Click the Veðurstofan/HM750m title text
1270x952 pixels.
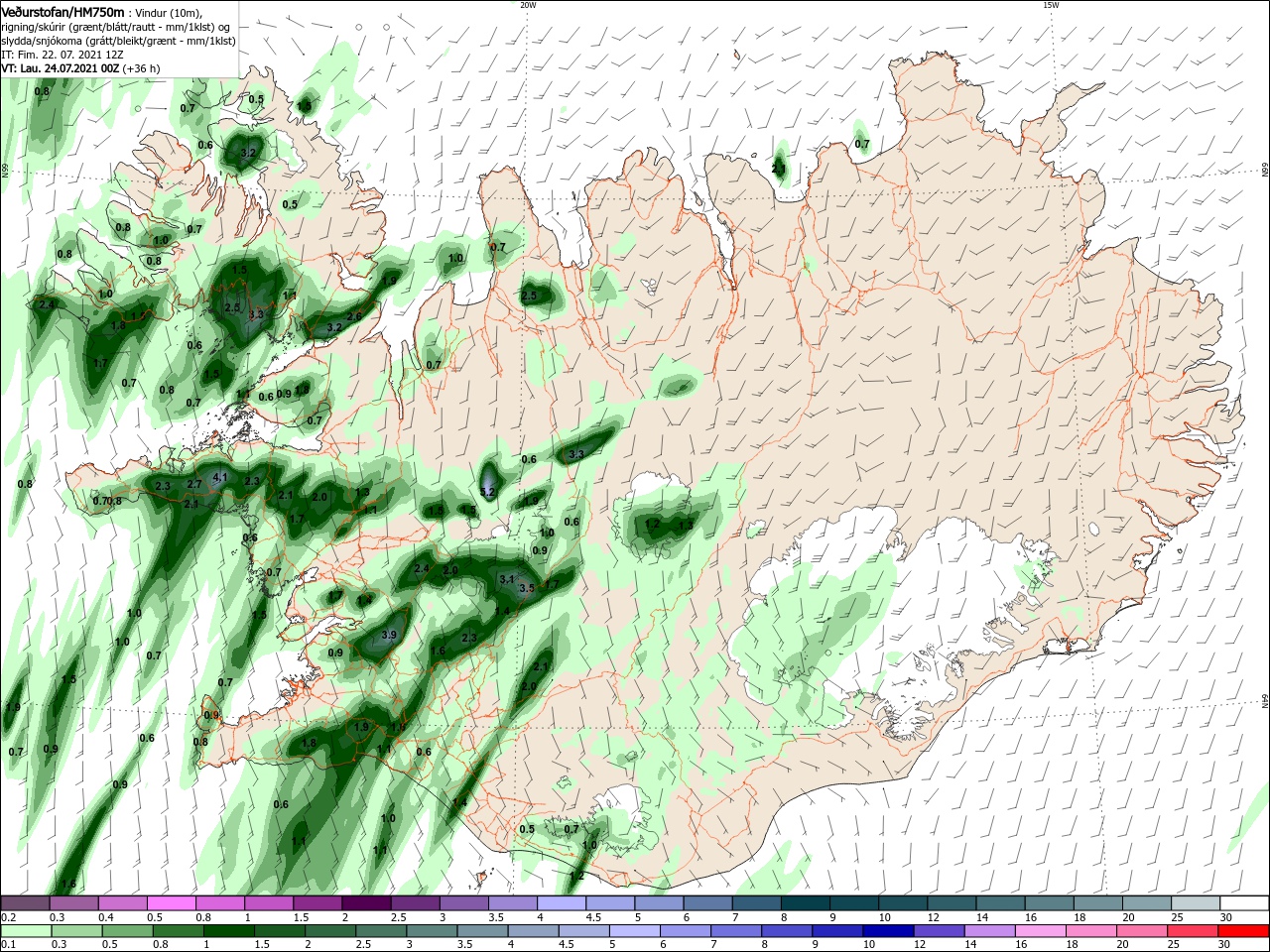pyautogui.click(x=63, y=12)
